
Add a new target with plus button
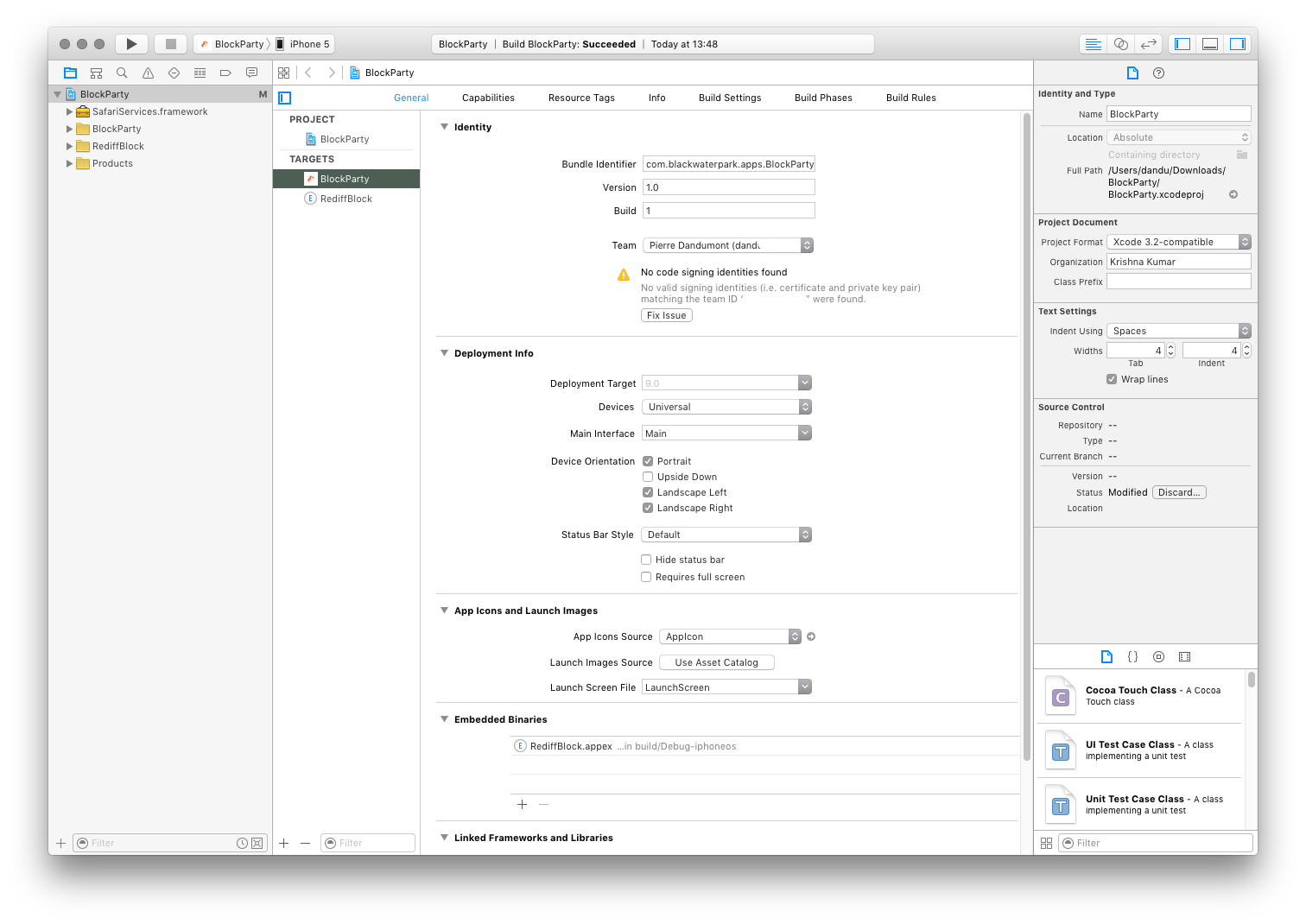[284, 843]
